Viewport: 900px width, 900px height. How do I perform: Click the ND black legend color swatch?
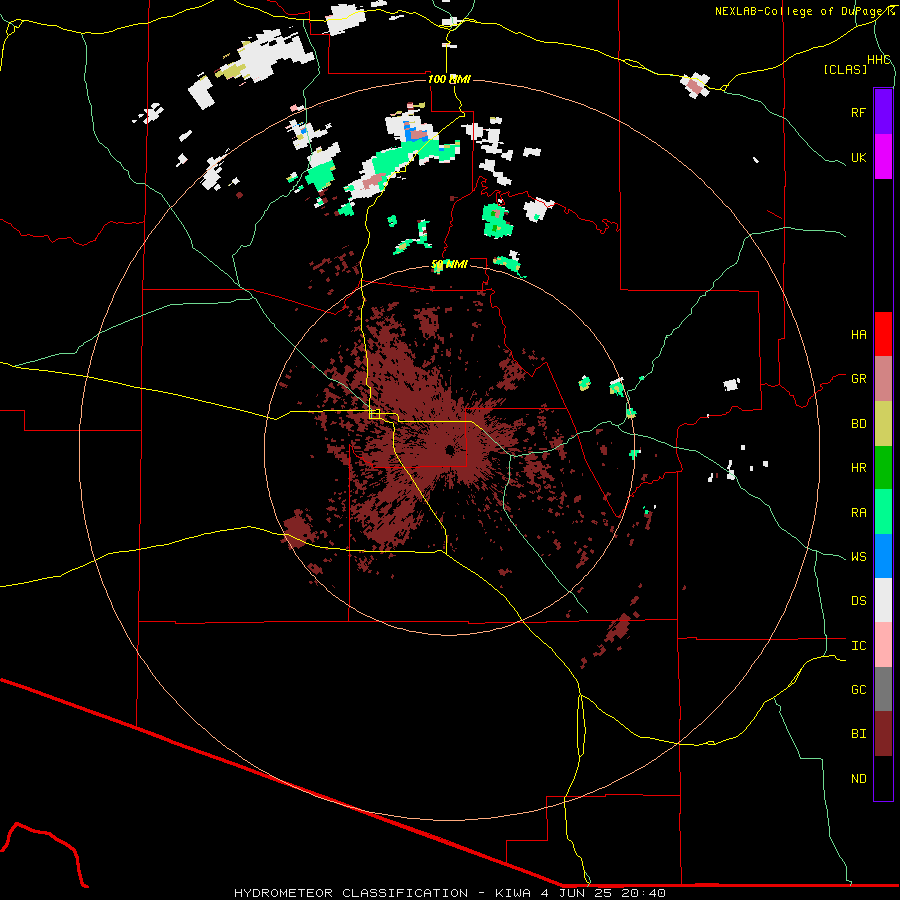883,778
